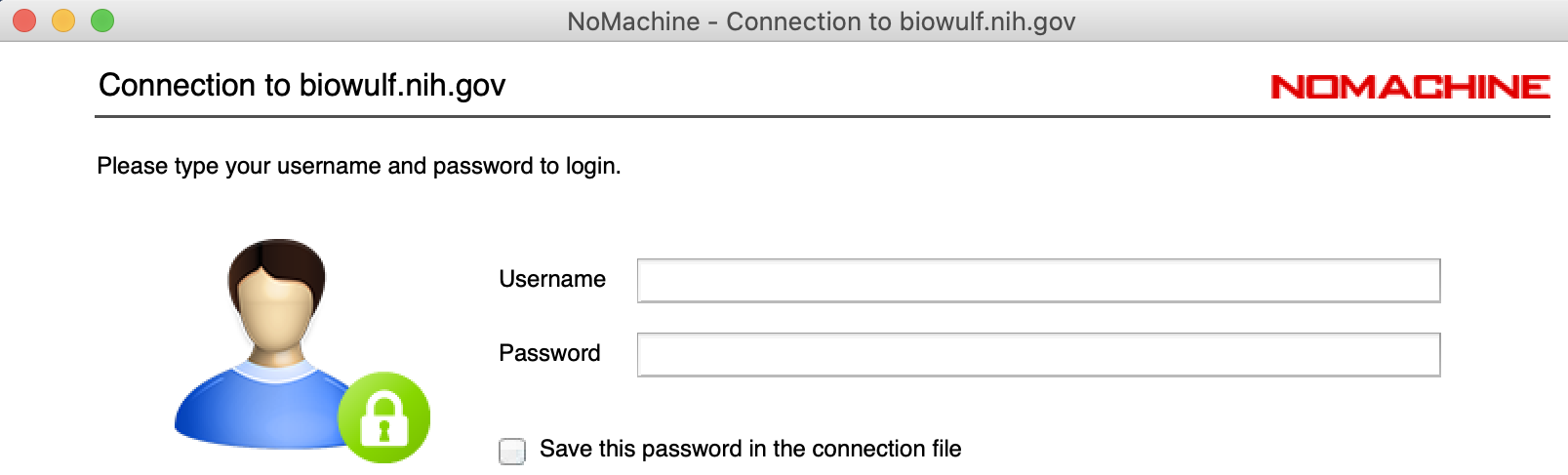Click the red NoMachine logo
Viewport: 1568px width, 475px height.
pyautogui.click(x=1410, y=87)
